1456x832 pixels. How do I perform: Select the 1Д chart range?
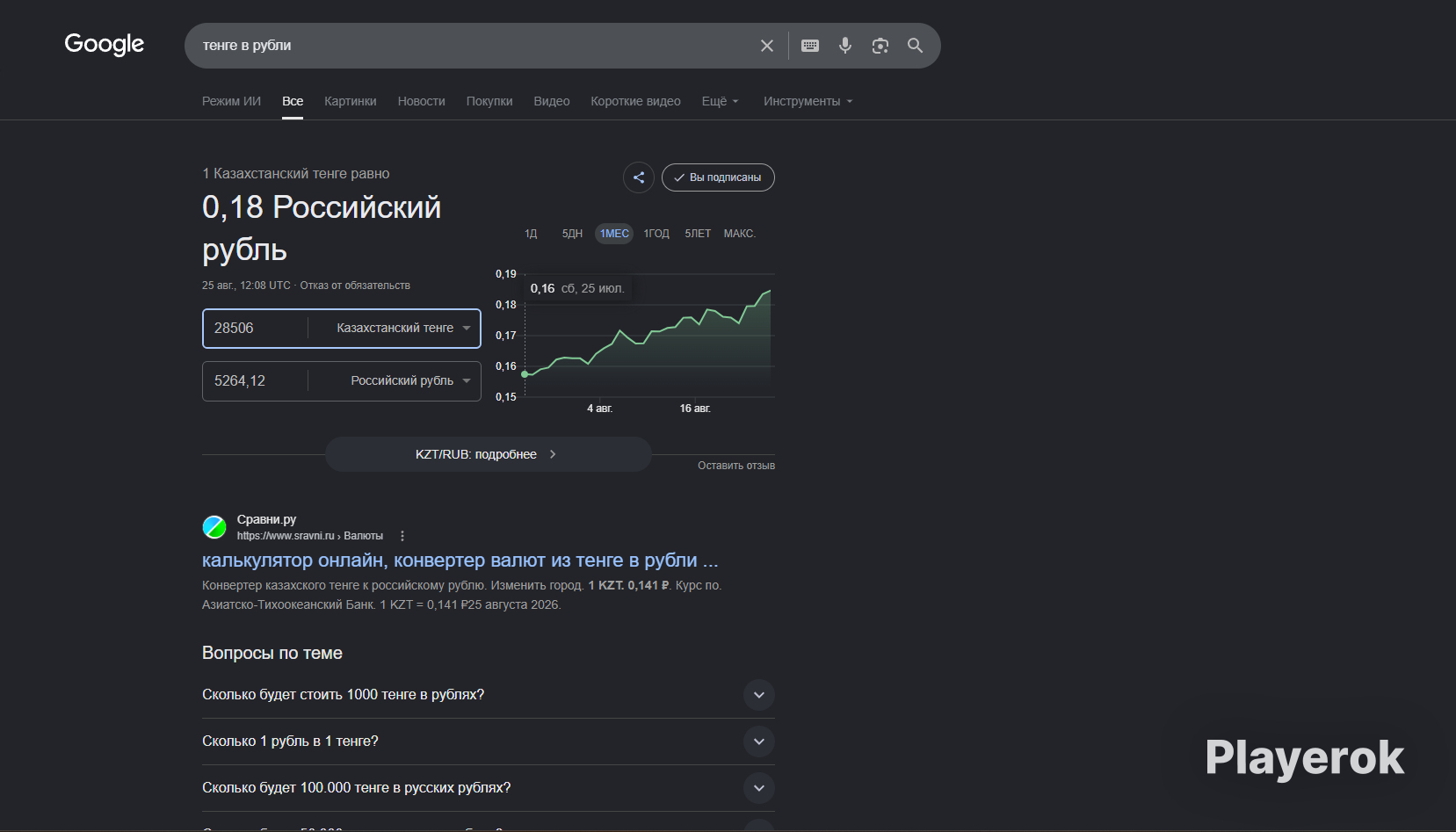[531, 234]
